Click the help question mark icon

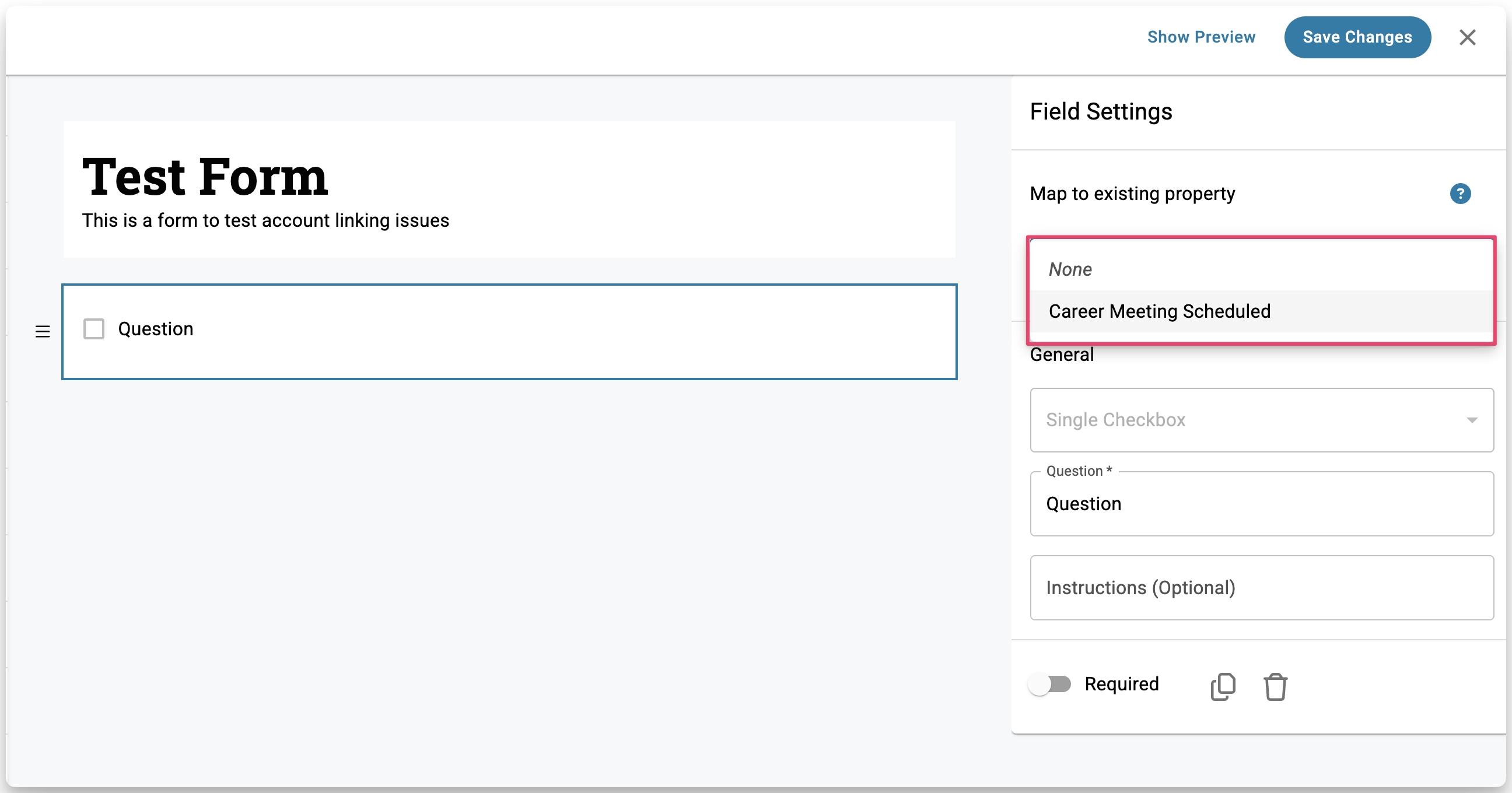coord(1459,194)
